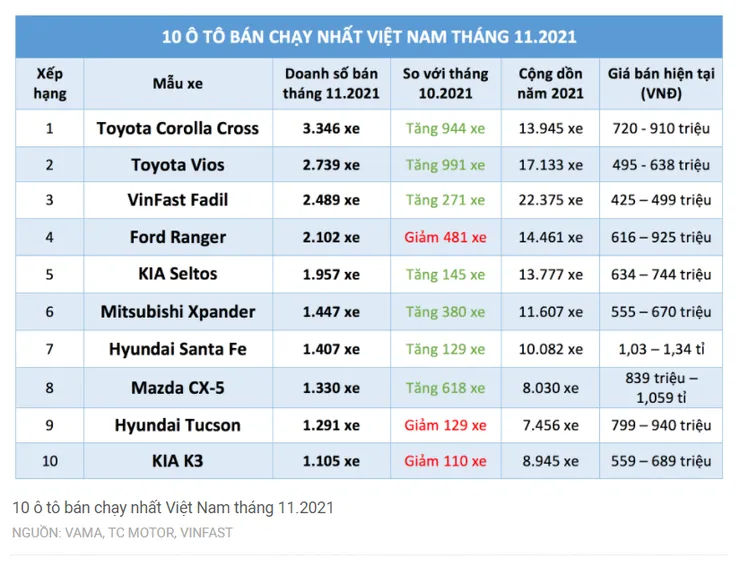Screen dimensions: 740x568
Task: Click the KIA K3 cell
Action: click(x=178, y=461)
